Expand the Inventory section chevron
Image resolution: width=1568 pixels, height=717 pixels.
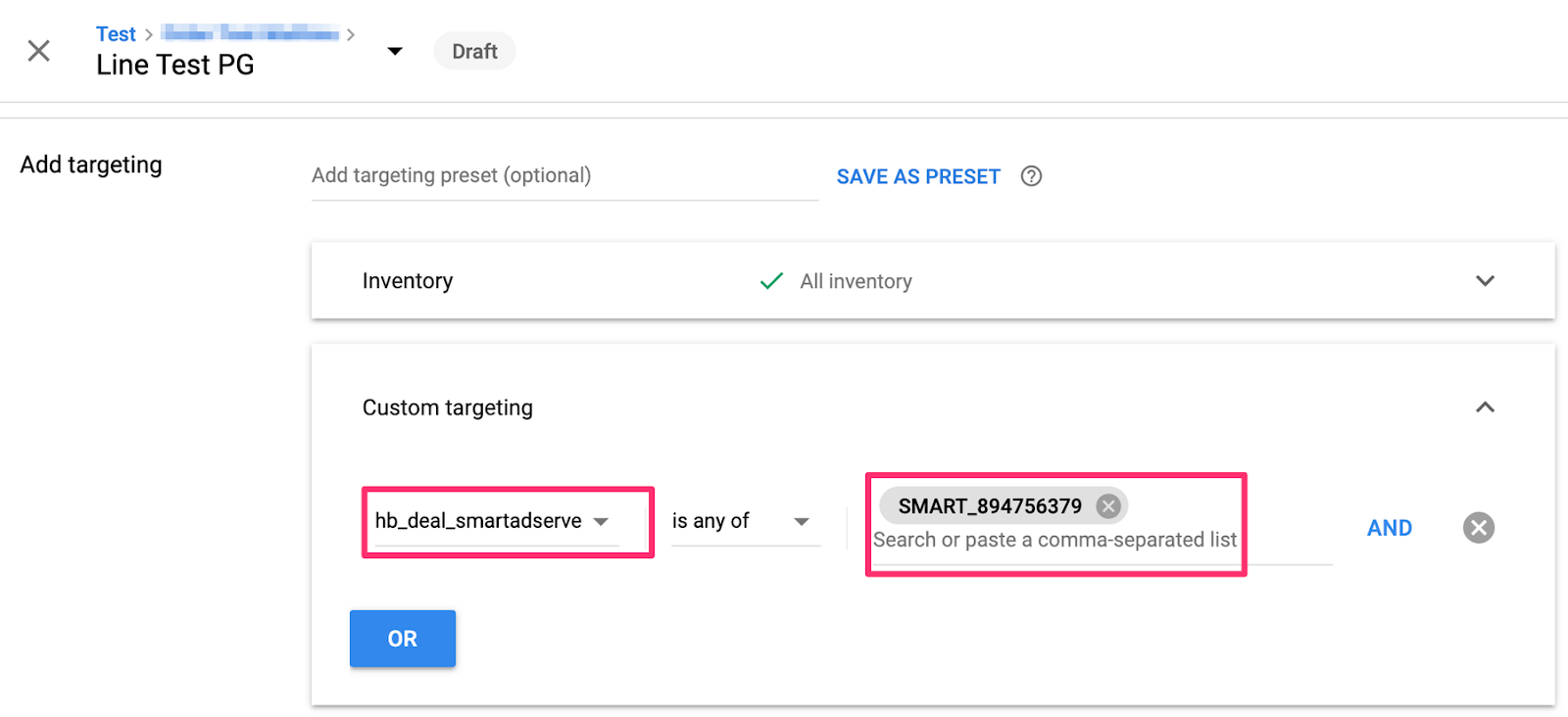(x=1485, y=281)
